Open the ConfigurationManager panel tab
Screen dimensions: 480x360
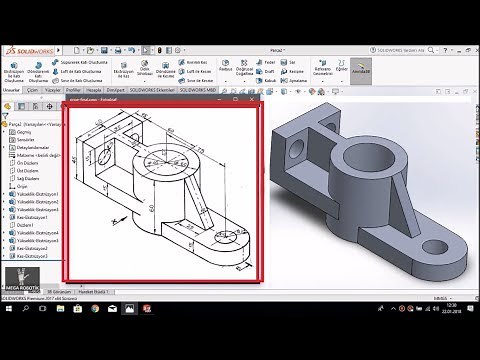tap(36, 106)
